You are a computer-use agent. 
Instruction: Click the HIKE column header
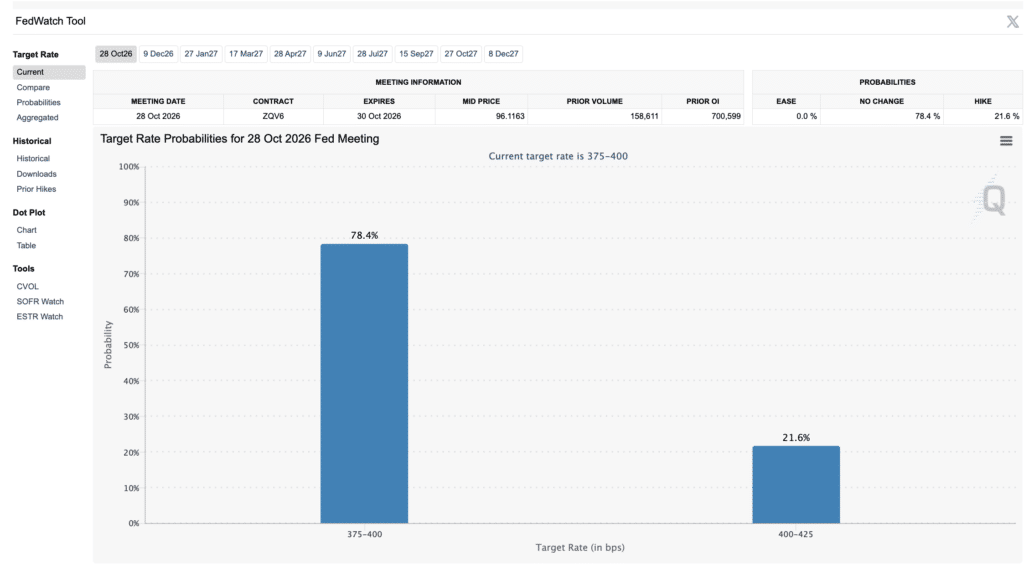coord(983,101)
